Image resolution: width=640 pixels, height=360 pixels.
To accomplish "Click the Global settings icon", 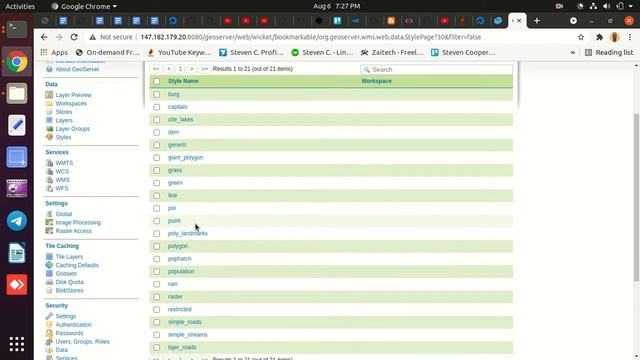I will click(x=49, y=214).
